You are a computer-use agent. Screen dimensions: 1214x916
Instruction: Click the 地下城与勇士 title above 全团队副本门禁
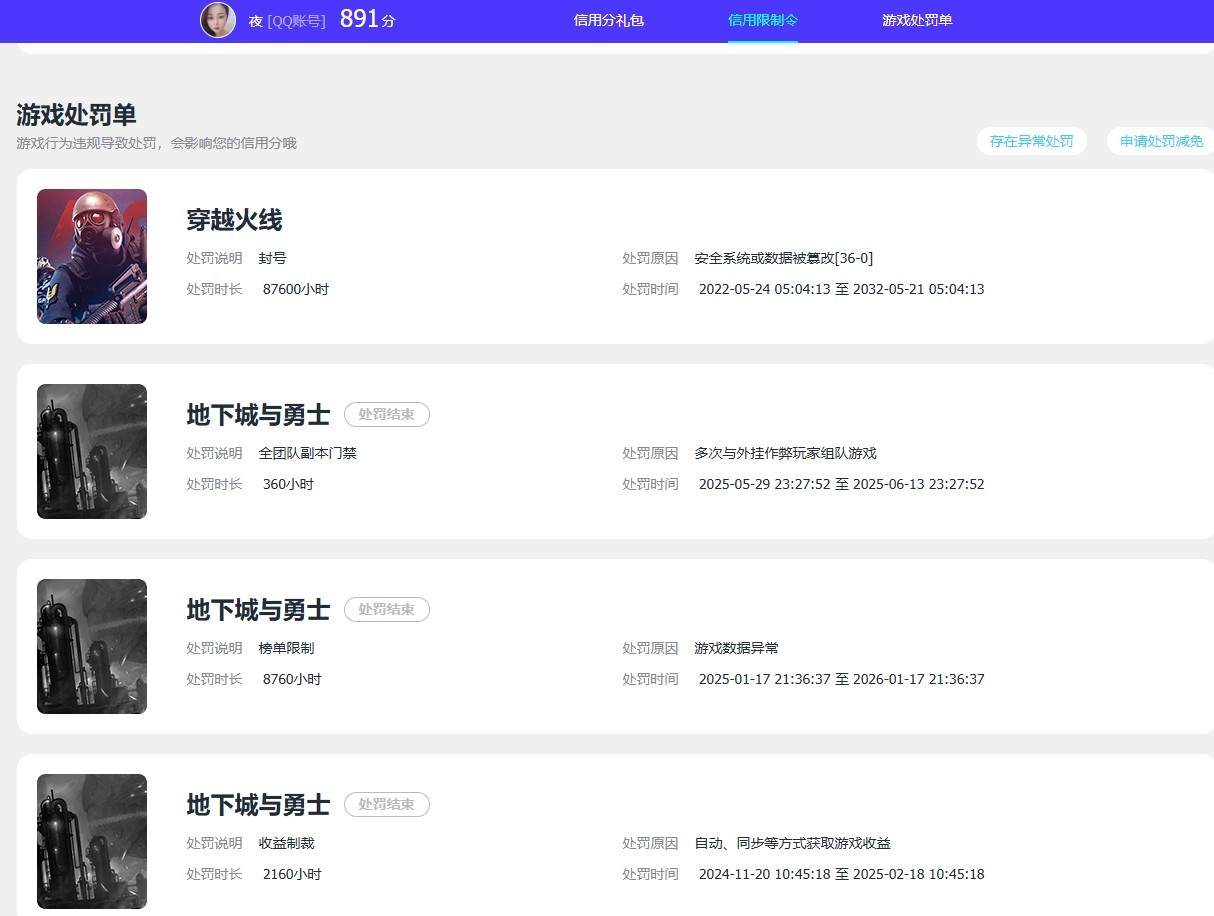tap(258, 415)
